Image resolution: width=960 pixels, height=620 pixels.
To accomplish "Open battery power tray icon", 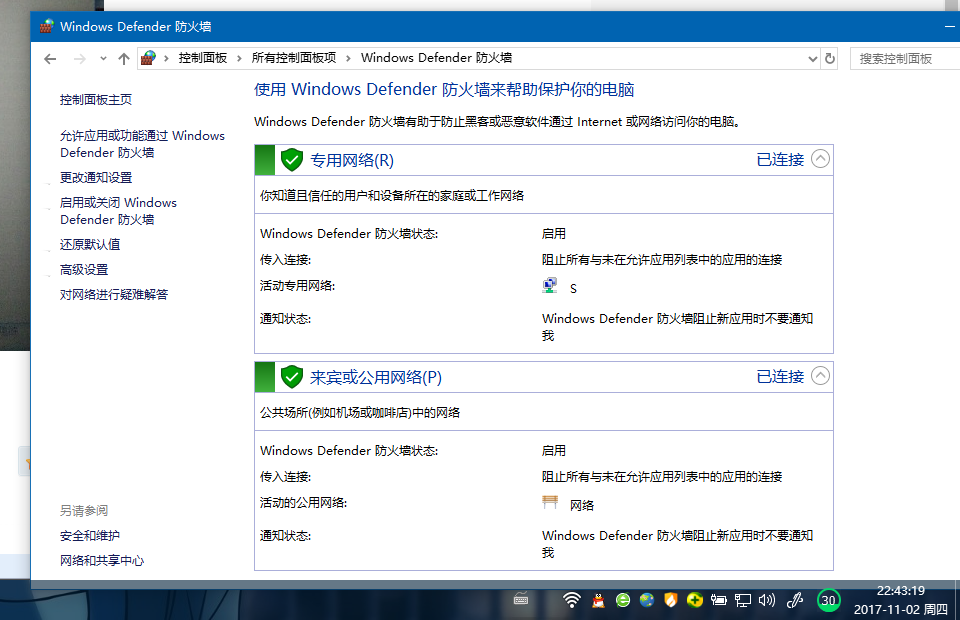I will (718, 600).
